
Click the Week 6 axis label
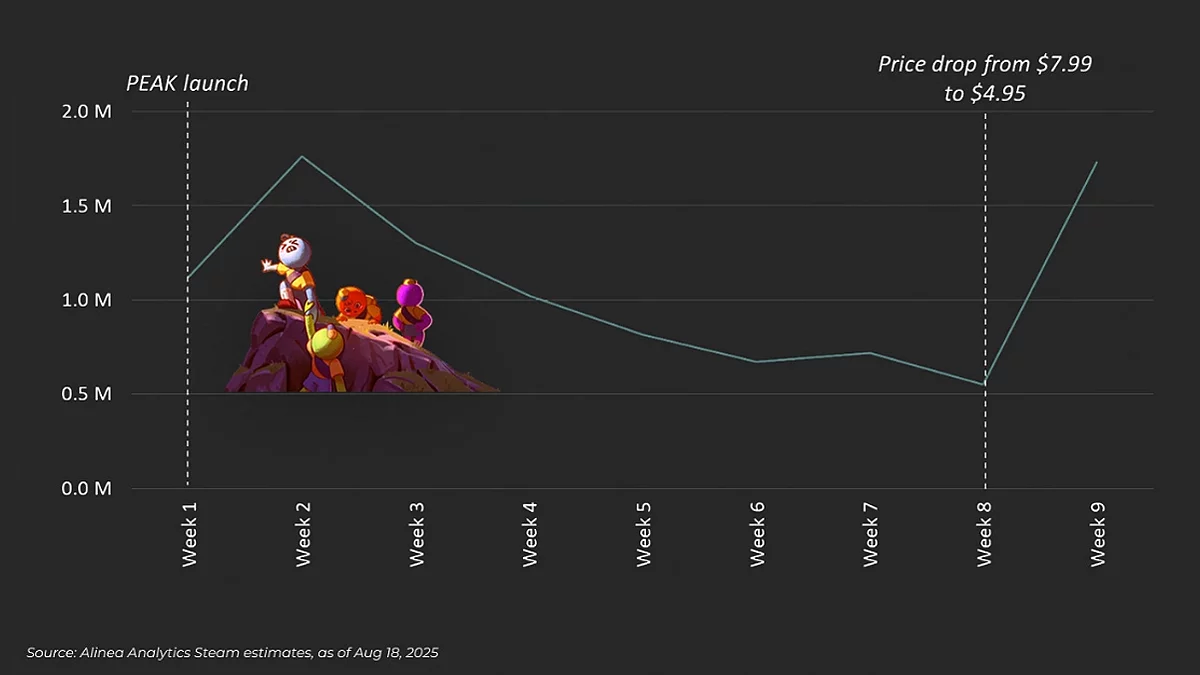pyautogui.click(x=757, y=533)
